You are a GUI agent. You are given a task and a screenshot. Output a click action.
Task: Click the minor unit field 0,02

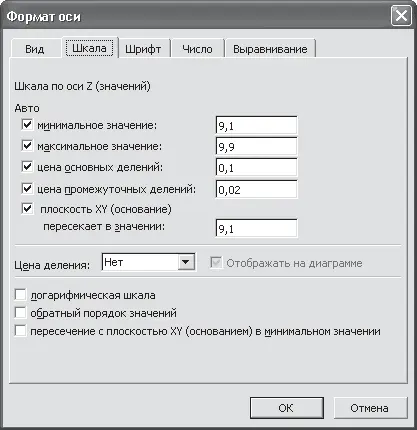256,189
